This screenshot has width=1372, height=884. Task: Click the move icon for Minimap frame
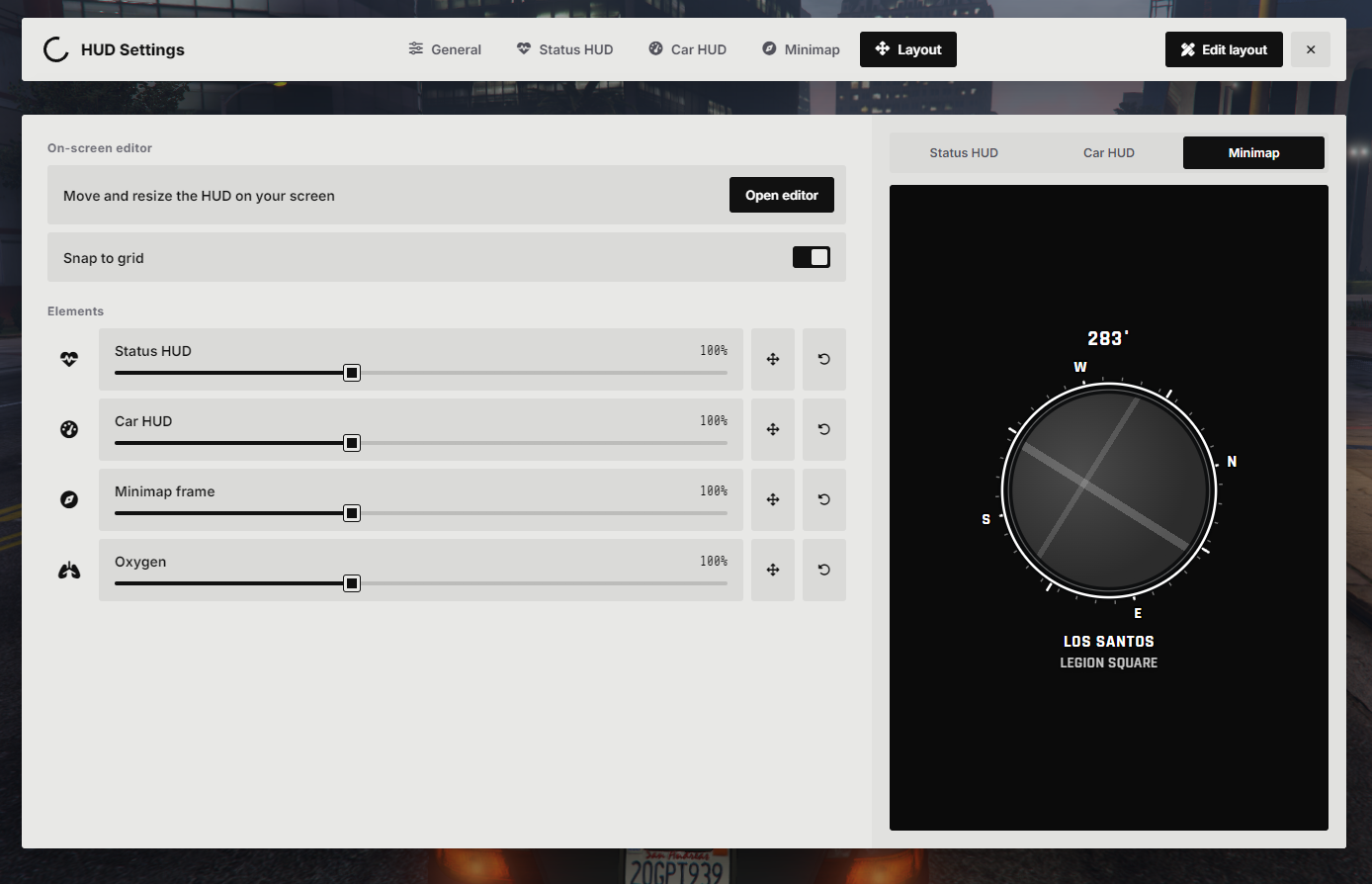pyautogui.click(x=773, y=499)
